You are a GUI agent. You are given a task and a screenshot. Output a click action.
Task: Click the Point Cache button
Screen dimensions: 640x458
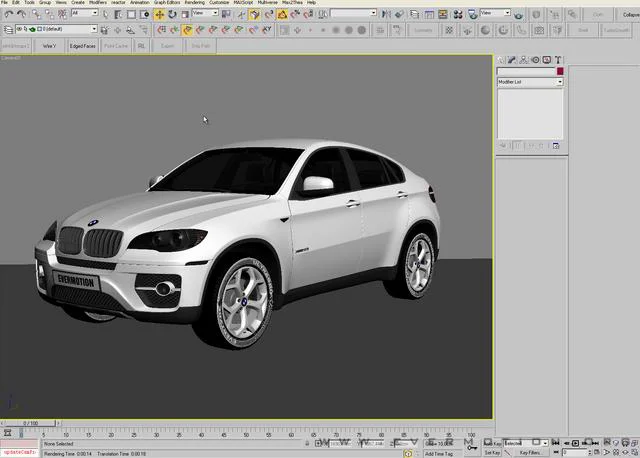(x=116, y=46)
